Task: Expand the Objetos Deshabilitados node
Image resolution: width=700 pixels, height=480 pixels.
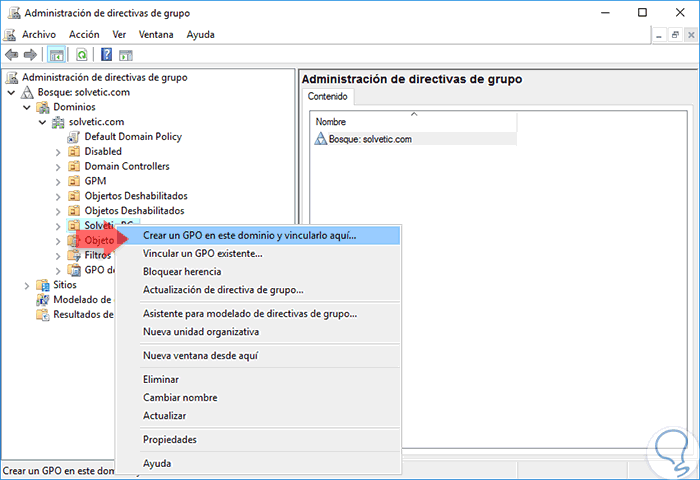Action: [58, 211]
